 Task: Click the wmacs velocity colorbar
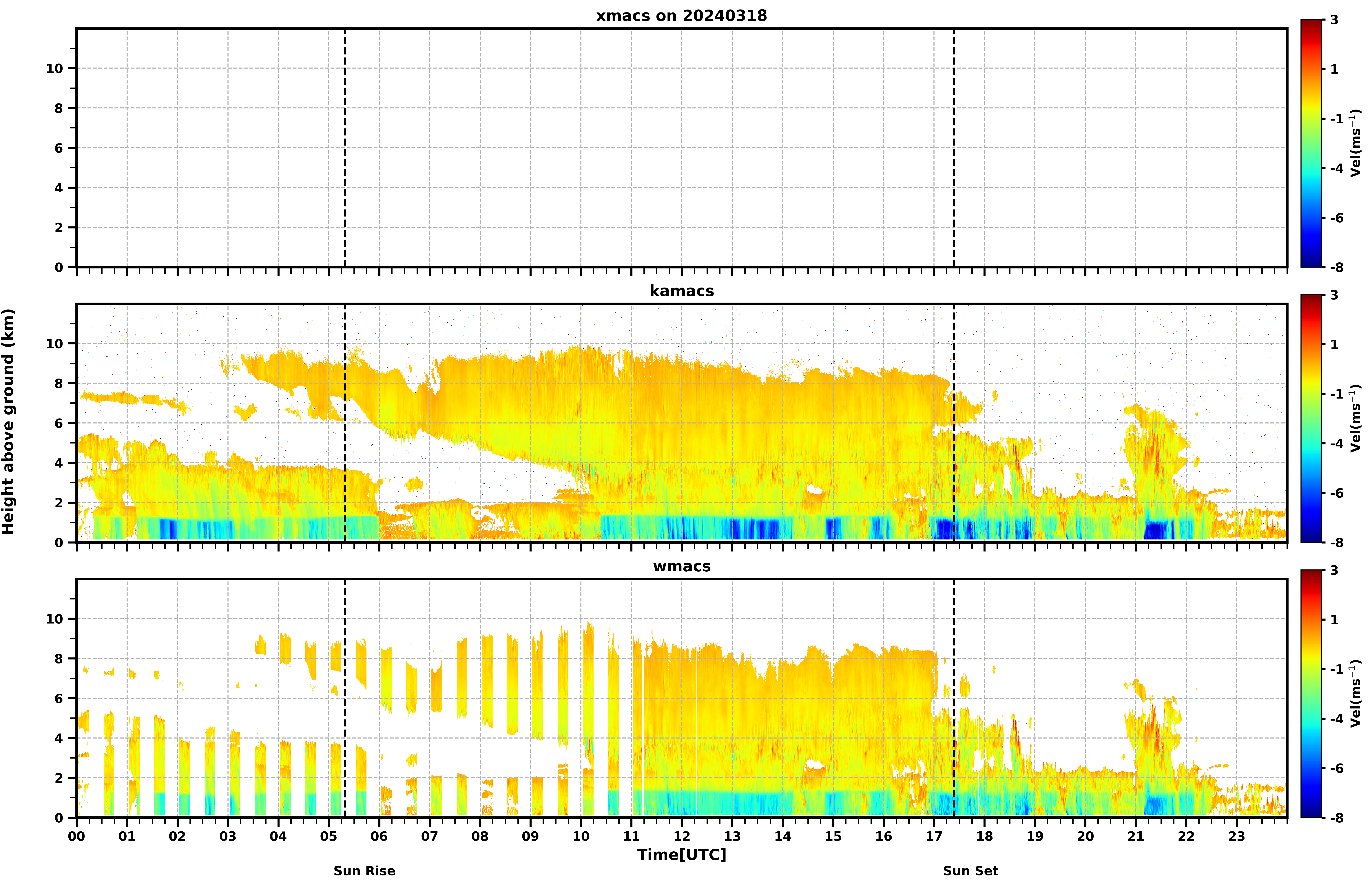1311,694
